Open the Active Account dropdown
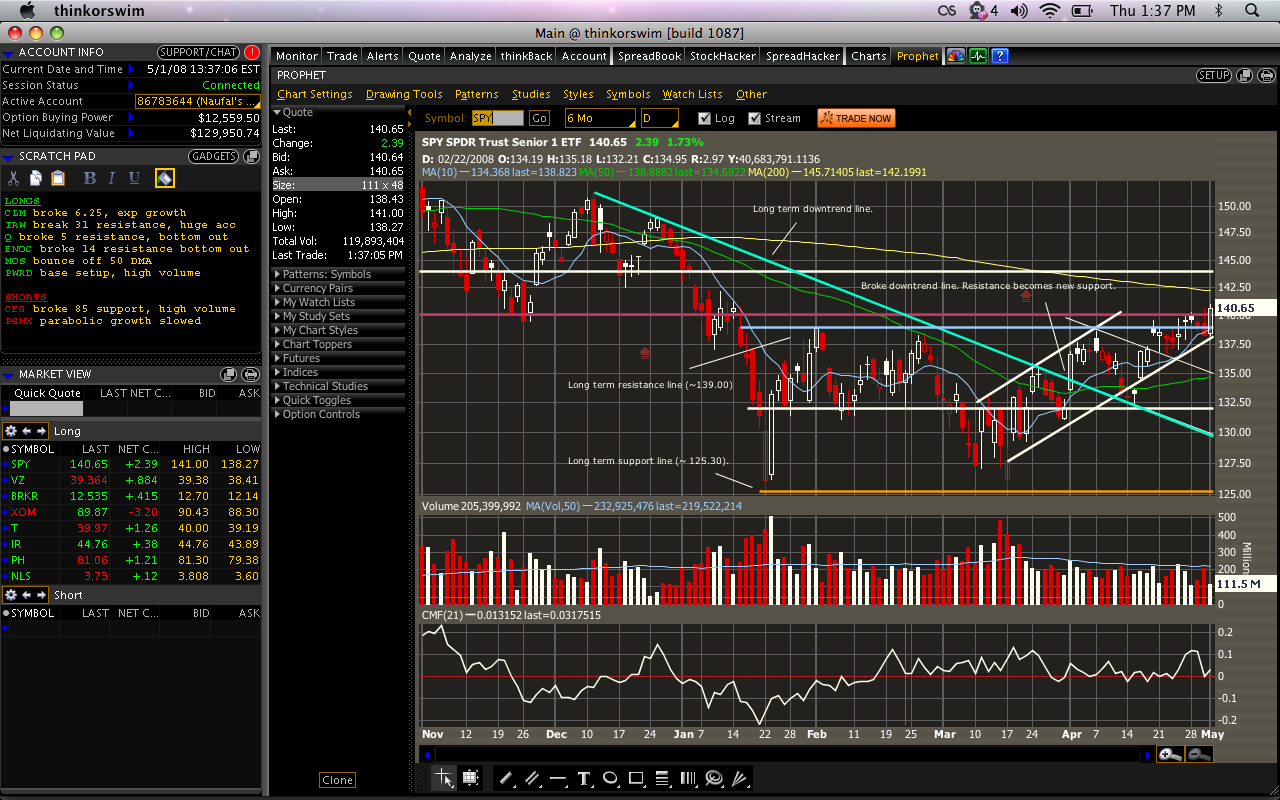 (197, 101)
